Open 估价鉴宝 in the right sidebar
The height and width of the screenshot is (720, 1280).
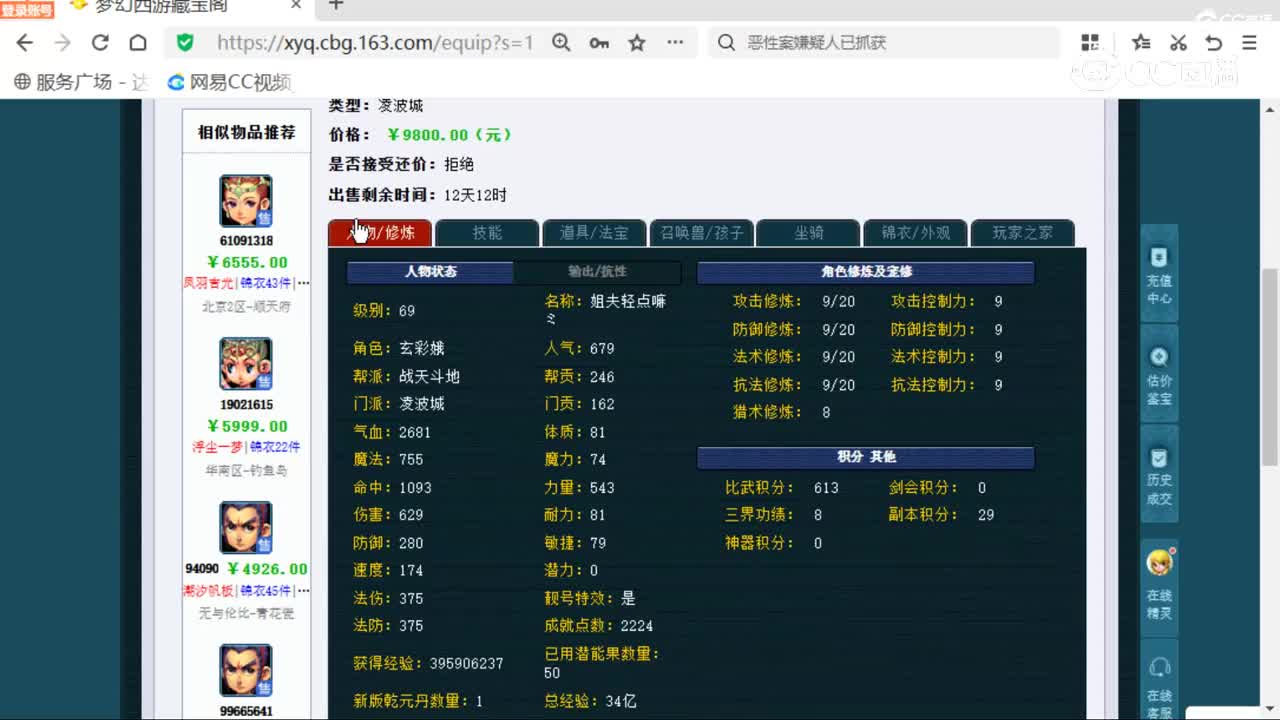[1159, 374]
